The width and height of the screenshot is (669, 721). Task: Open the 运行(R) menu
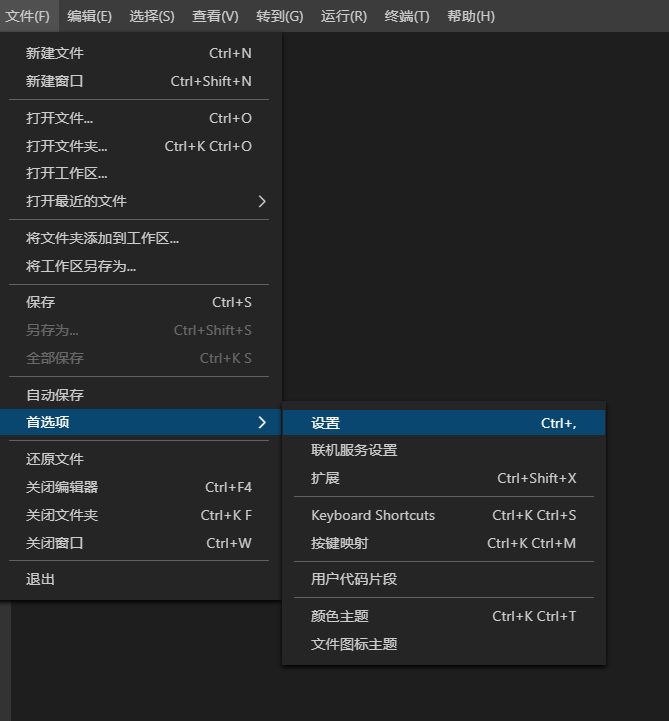point(344,16)
